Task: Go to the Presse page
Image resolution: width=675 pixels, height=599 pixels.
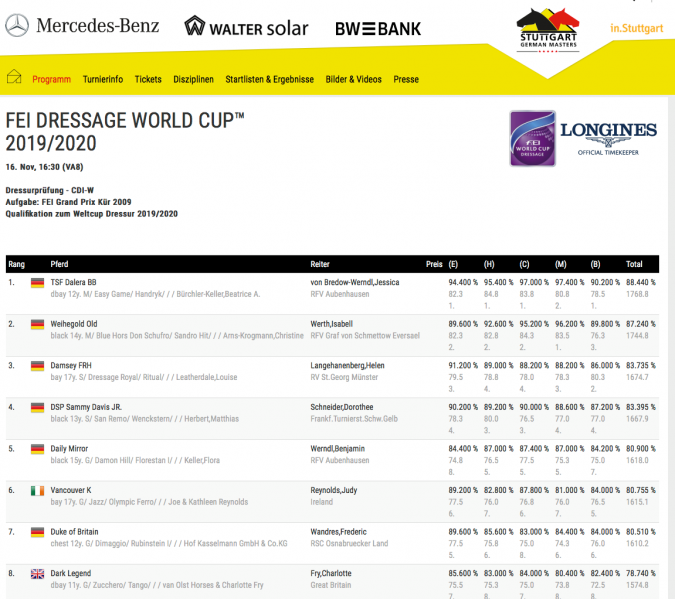Action: tap(406, 79)
